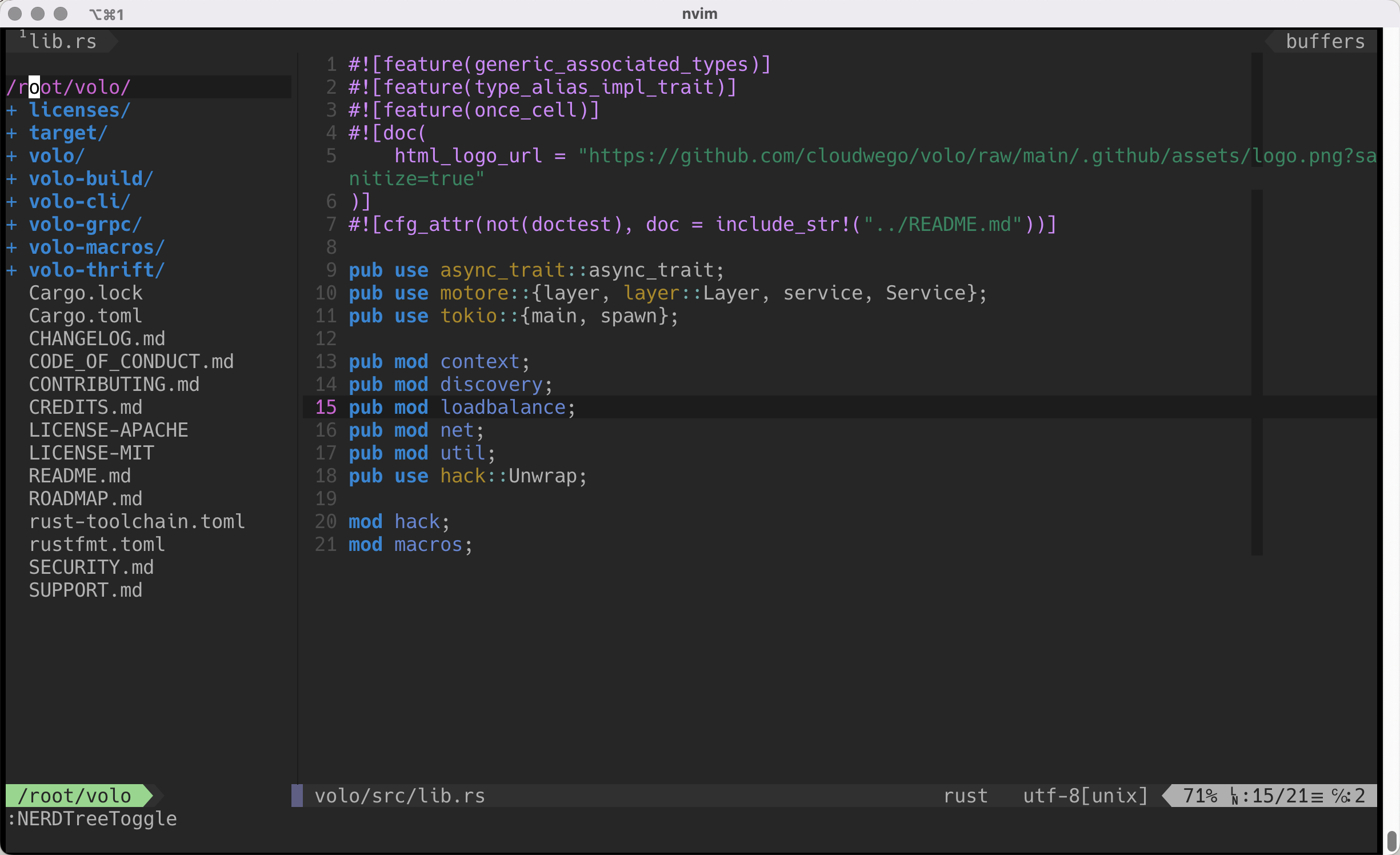Image resolution: width=1400 pixels, height=855 pixels.
Task: Expand the volo-build/ folder plus marker
Action: pos(12,178)
